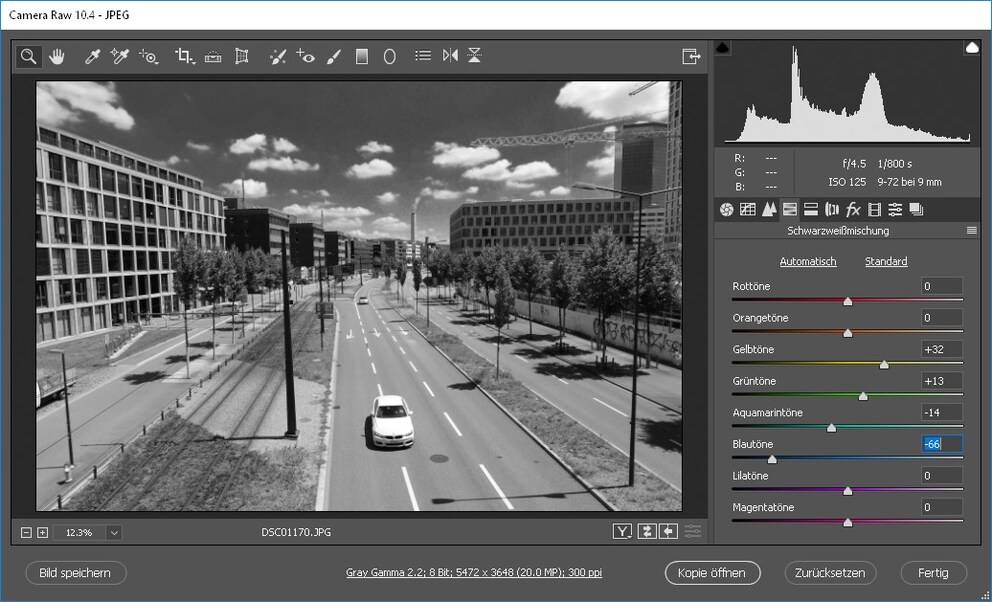
Task: Pick the White Balance eyedropper tool
Action: 92,56
